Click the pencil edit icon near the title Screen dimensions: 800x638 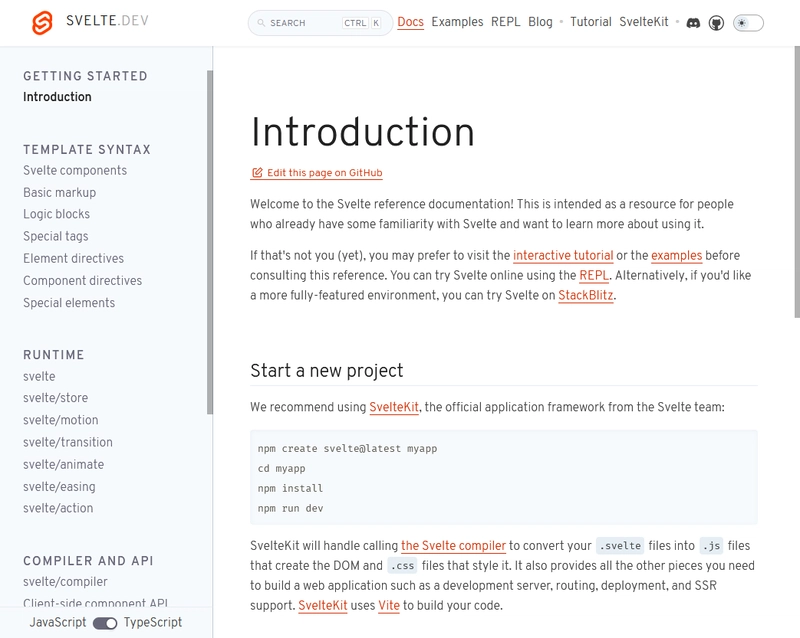pos(257,173)
